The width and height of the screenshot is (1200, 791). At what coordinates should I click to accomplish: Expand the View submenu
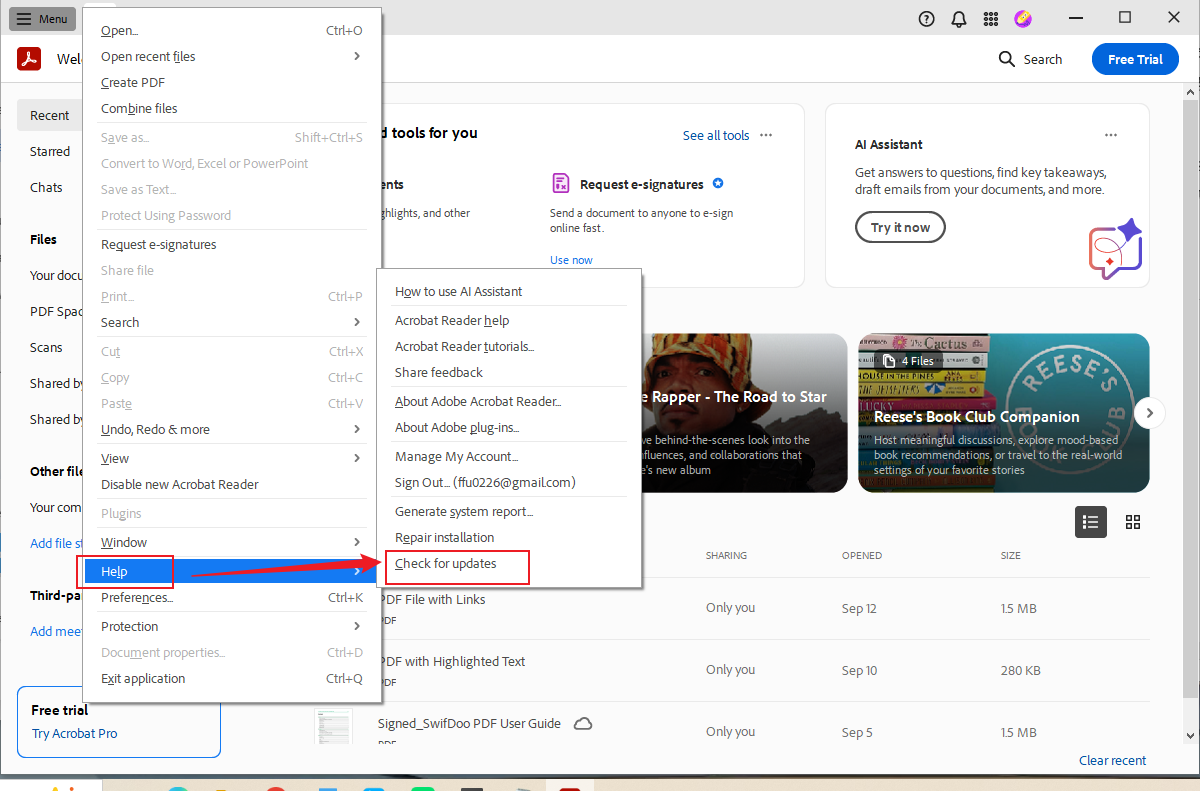pyautogui.click(x=114, y=458)
